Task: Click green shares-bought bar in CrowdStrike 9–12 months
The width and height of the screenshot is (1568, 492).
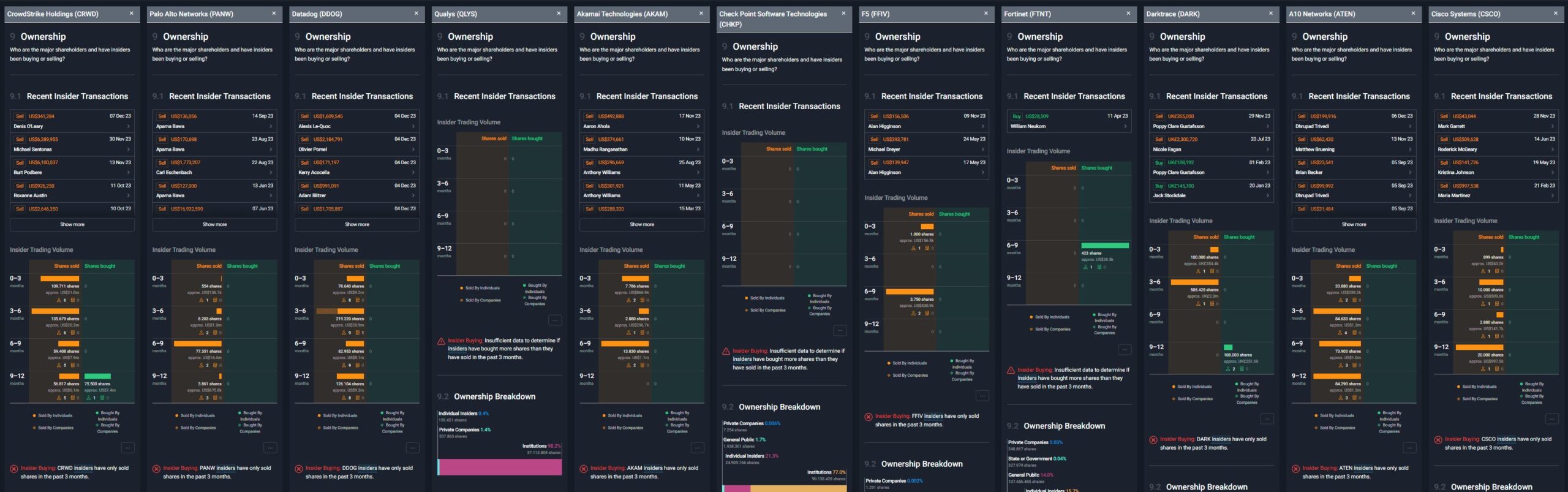Action: 97,376
